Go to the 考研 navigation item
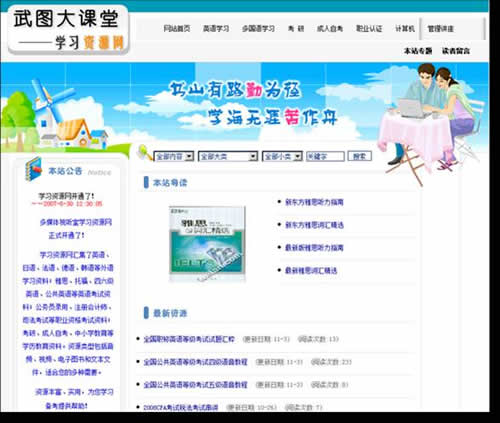The height and width of the screenshot is (423, 500). (296, 29)
